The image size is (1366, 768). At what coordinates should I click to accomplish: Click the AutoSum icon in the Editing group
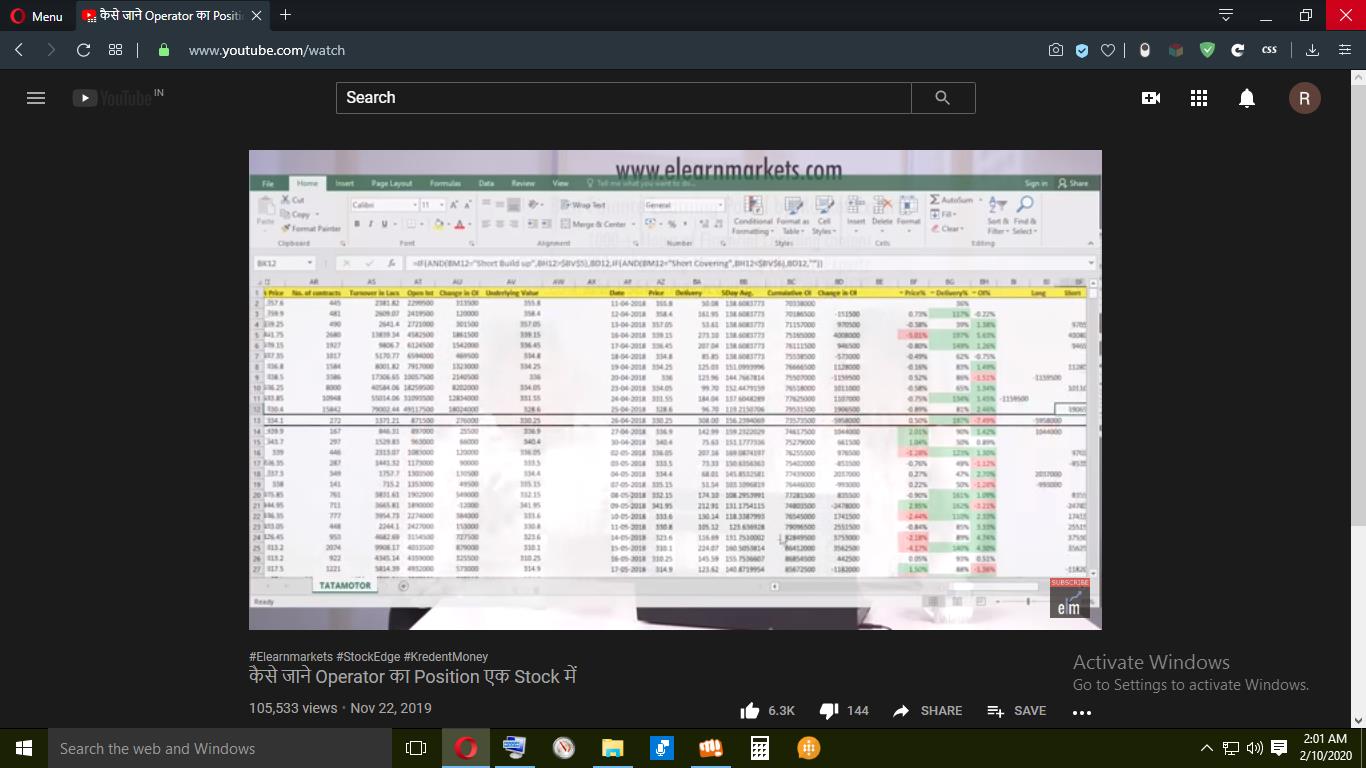tap(934, 198)
